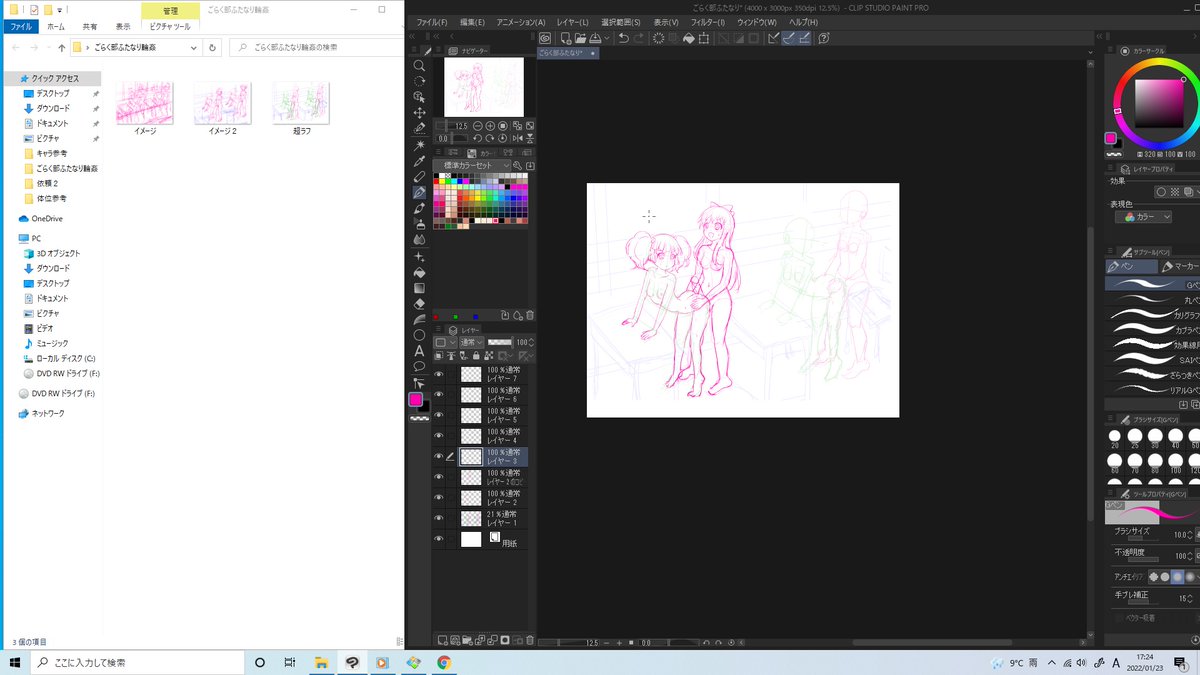Viewport: 1200px width, 675px height.
Task: Open Explorer address bar history dropdown
Action: (x=194, y=47)
